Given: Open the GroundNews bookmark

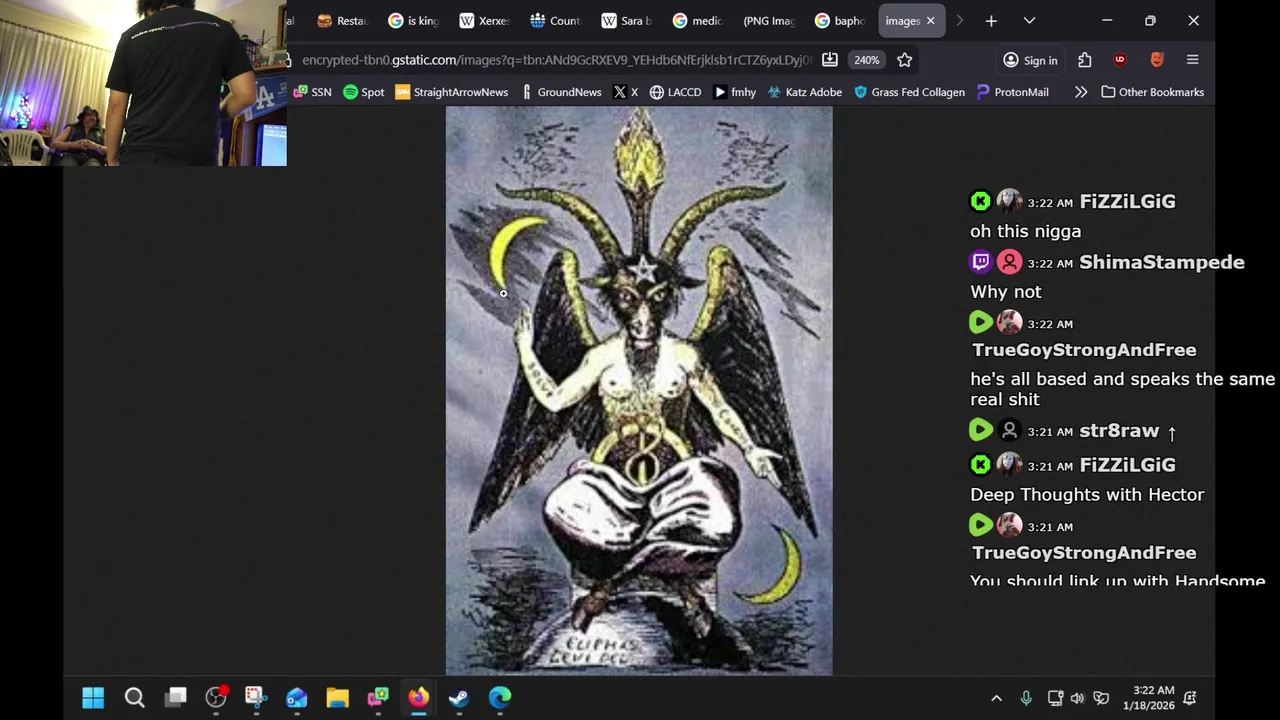Looking at the screenshot, I should [560, 92].
